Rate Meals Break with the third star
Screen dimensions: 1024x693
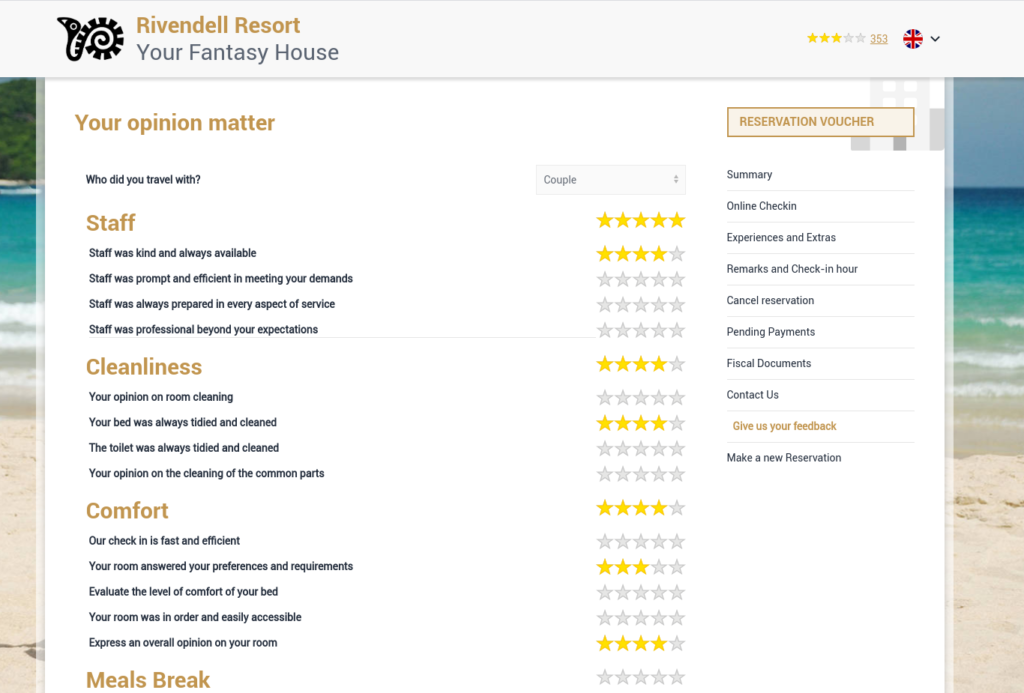point(641,677)
